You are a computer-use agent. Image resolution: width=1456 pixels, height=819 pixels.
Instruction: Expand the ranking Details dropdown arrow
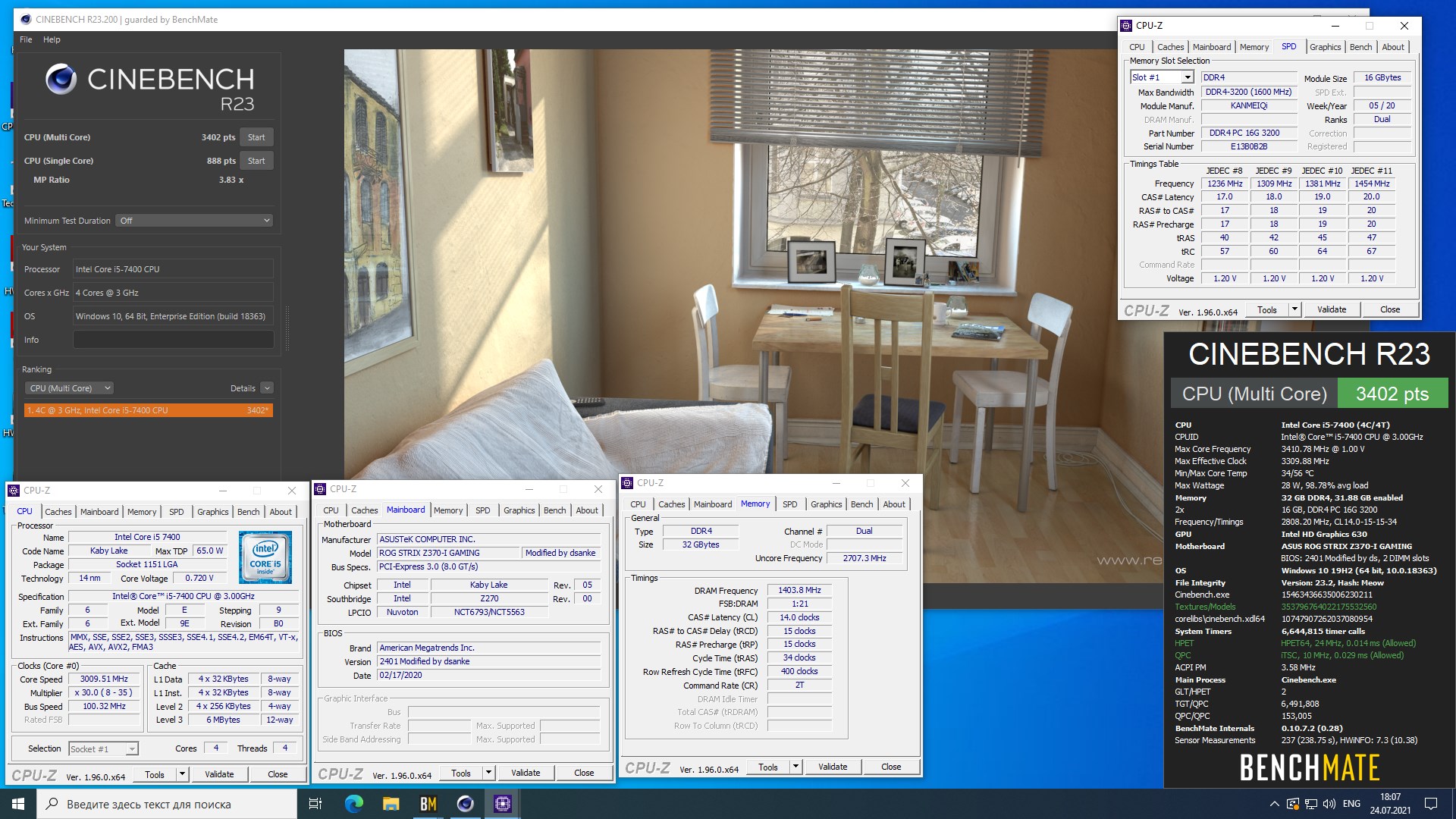click(x=267, y=388)
